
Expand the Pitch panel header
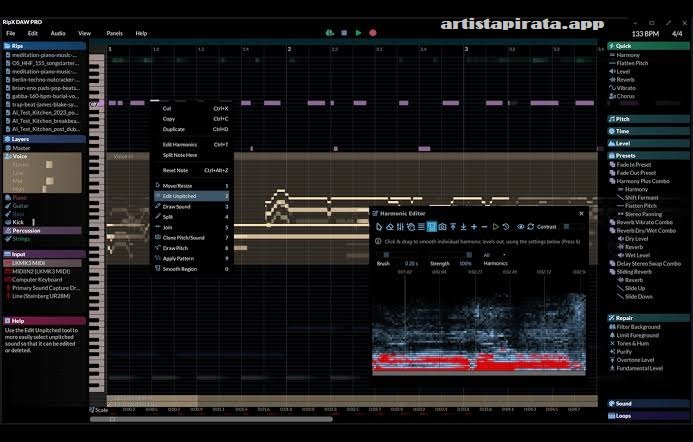[648, 119]
